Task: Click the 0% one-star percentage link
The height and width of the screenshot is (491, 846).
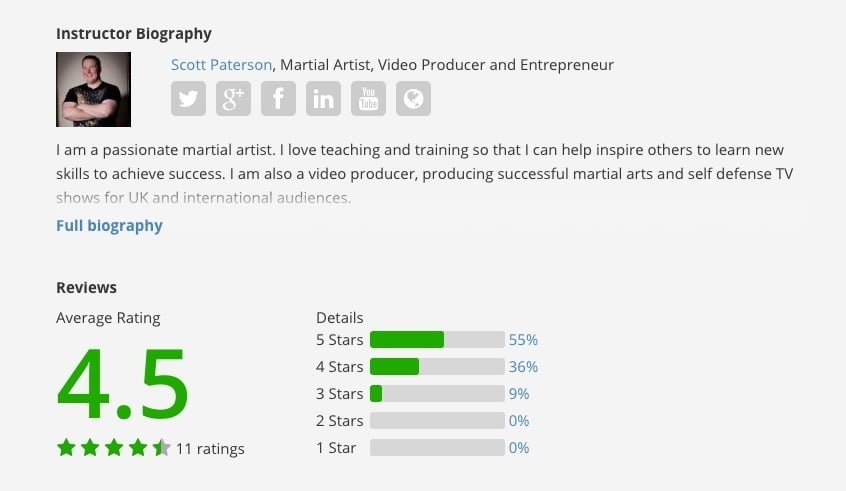Action: (519, 448)
